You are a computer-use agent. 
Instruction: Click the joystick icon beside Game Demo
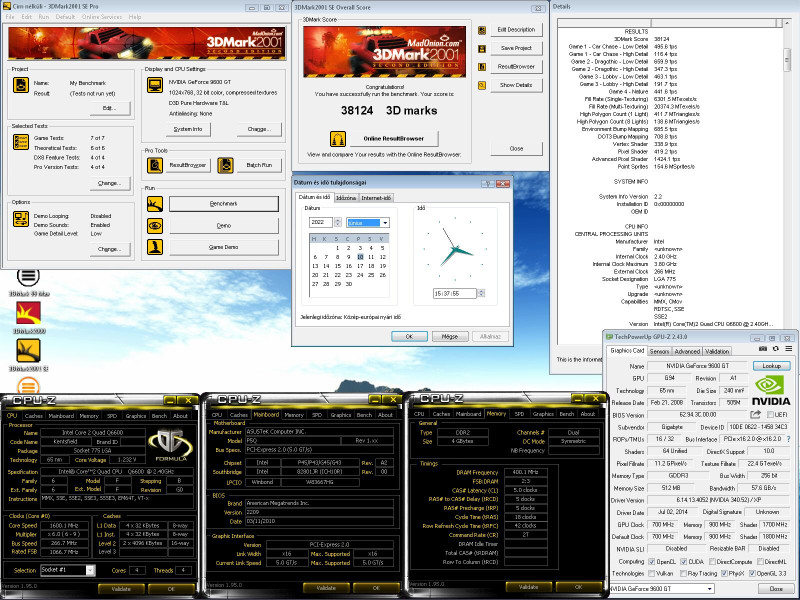point(155,247)
